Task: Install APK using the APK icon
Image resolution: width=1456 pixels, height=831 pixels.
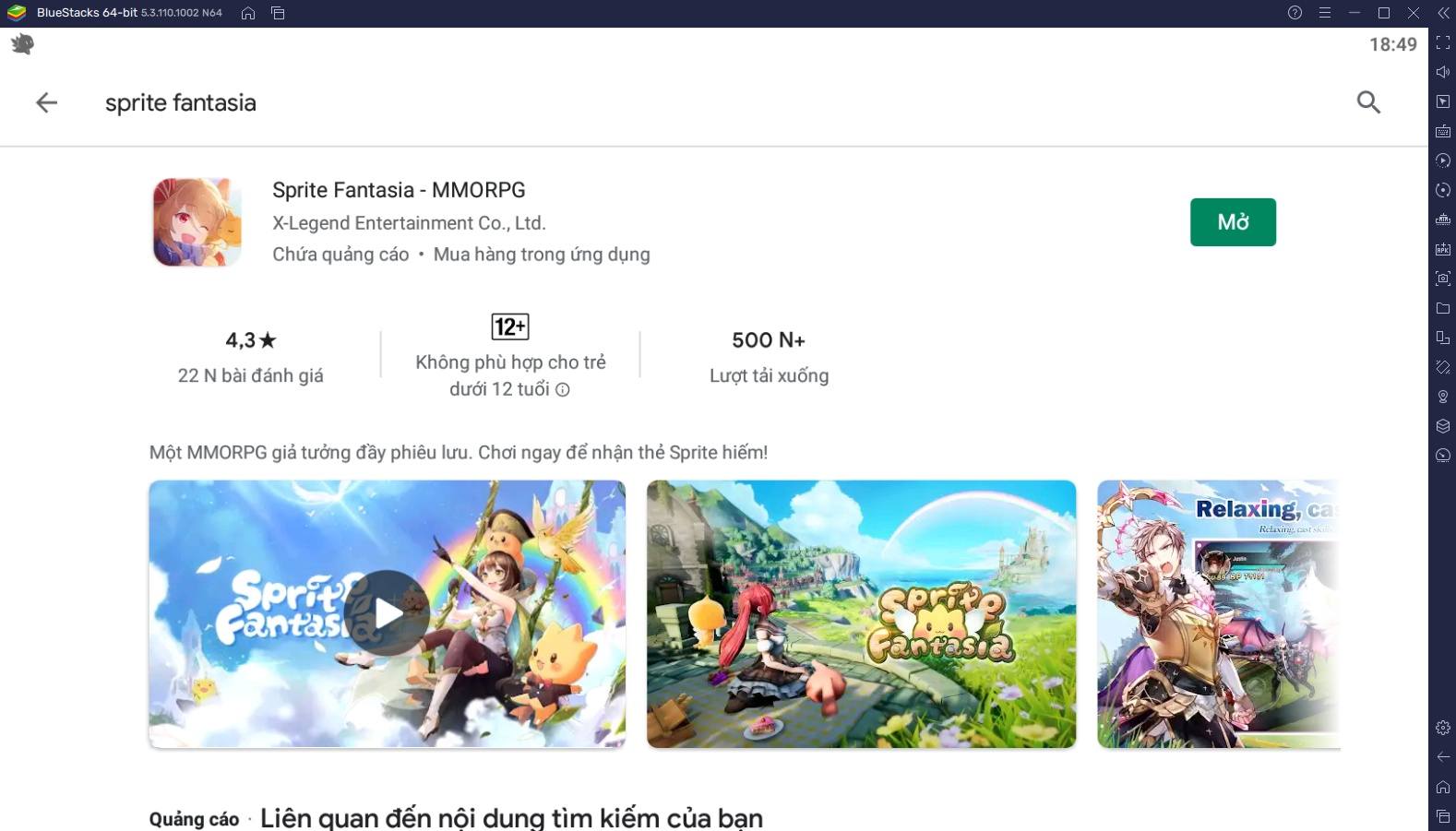Action: point(1443,249)
